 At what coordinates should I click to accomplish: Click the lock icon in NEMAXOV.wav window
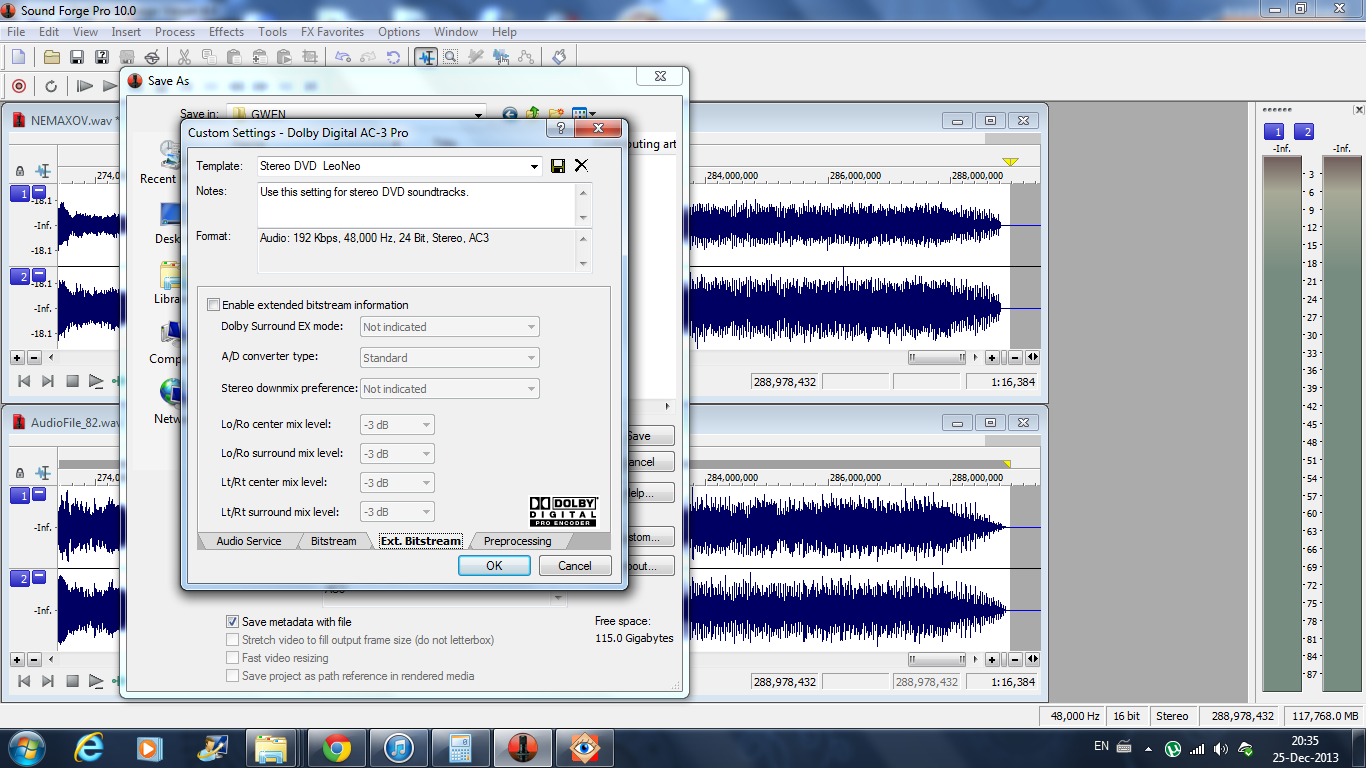point(20,172)
